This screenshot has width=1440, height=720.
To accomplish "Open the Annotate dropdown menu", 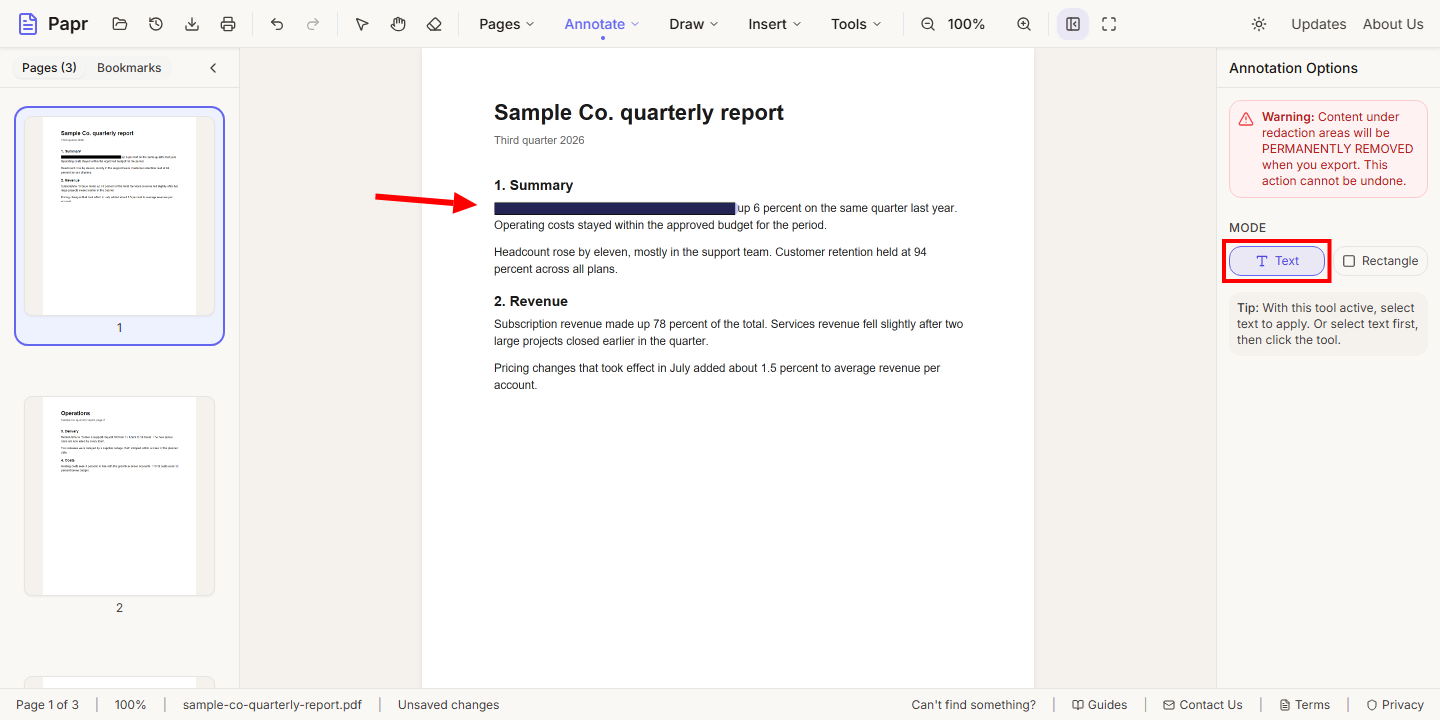I will (602, 24).
